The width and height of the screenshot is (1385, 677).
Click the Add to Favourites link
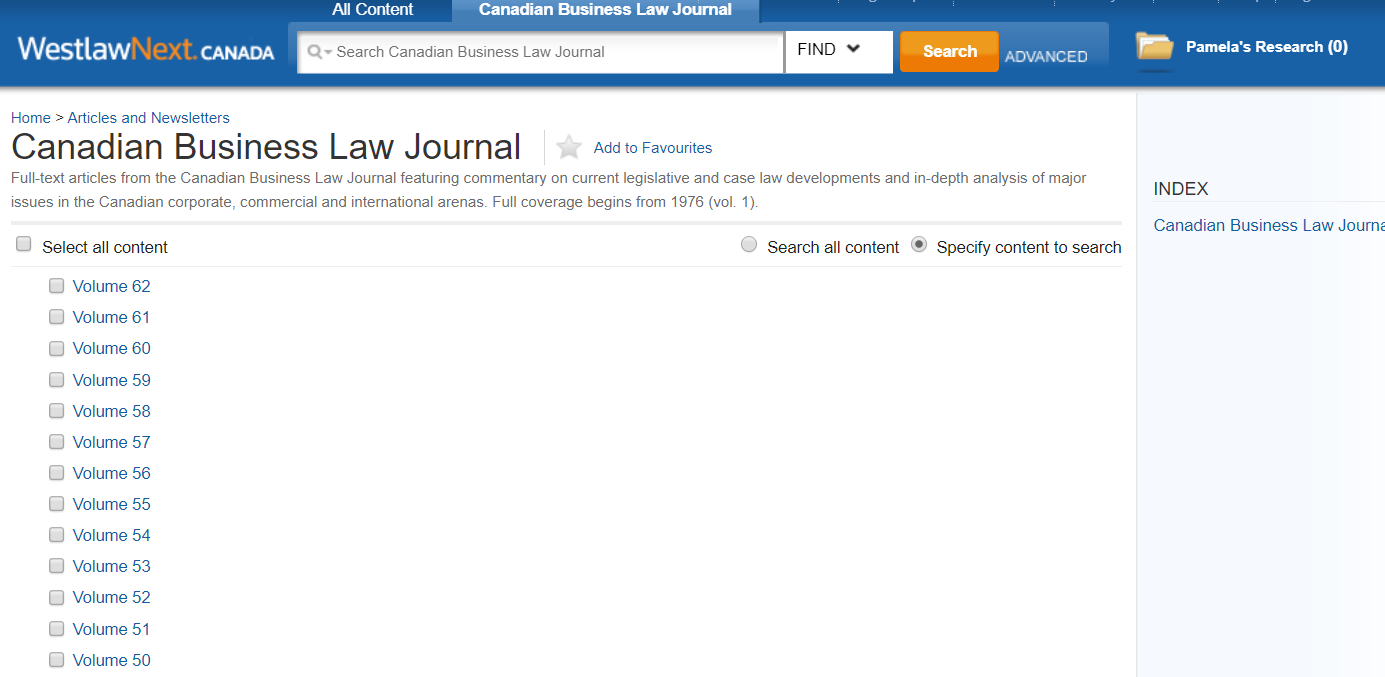(653, 148)
